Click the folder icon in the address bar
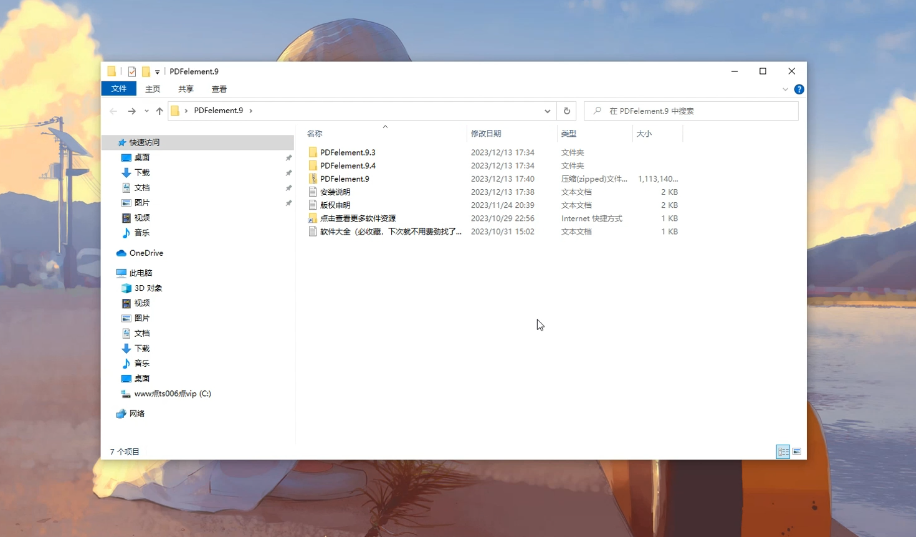The height and width of the screenshot is (537, 916). click(175, 111)
